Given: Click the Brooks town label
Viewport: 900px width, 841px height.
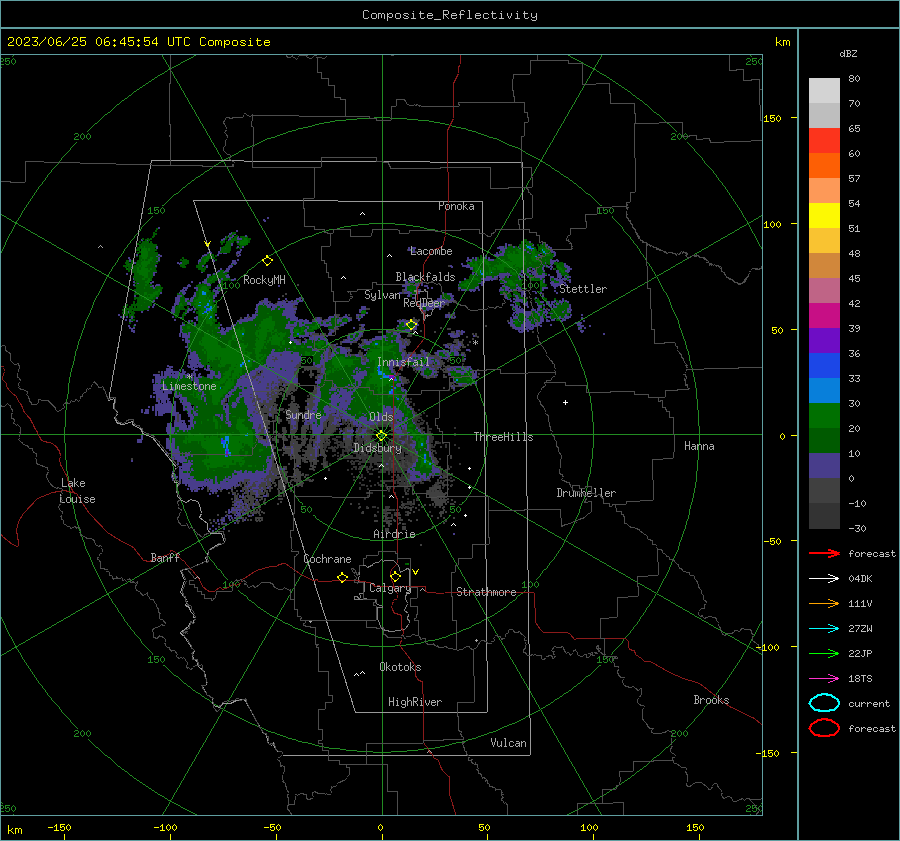Looking at the screenshot, I should click(x=711, y=700).
